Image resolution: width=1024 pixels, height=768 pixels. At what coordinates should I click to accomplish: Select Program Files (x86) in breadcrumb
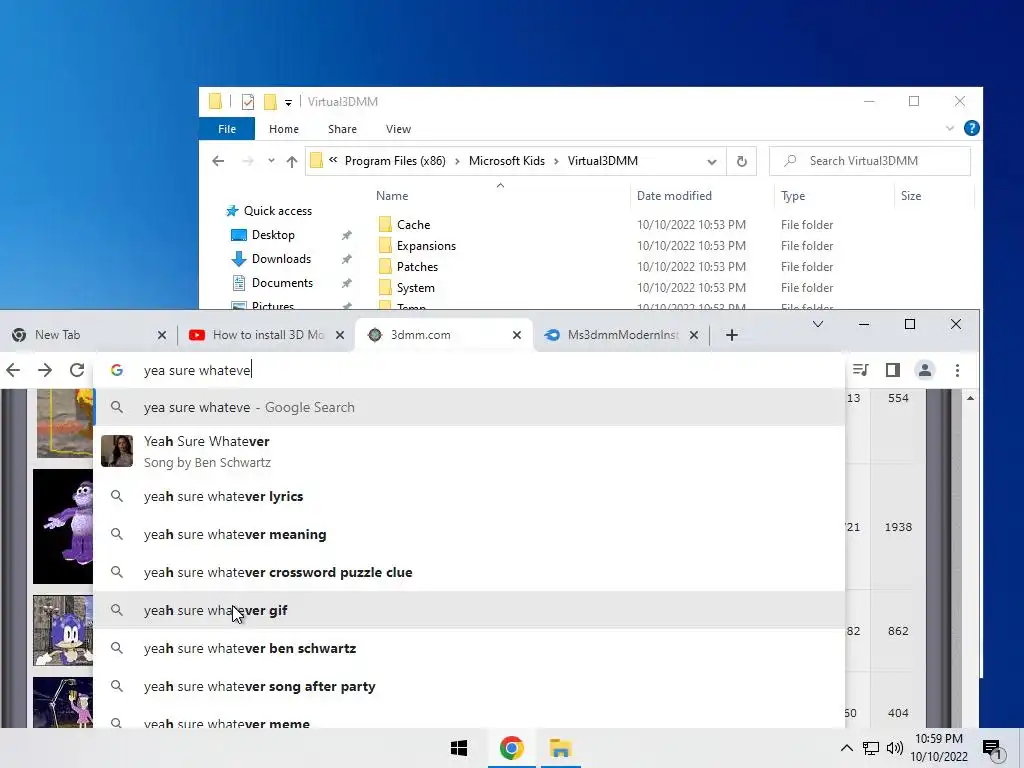[x=395, y=161]
